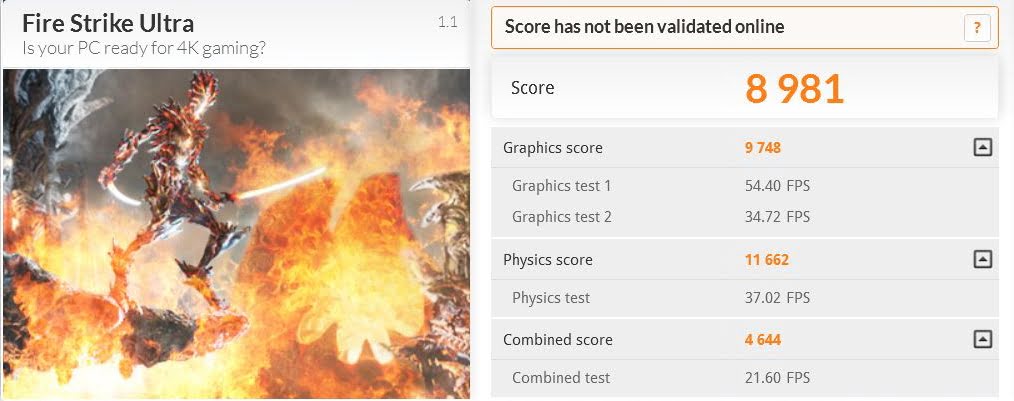Click the Fire Strike Ultra title

click(108, 23)
